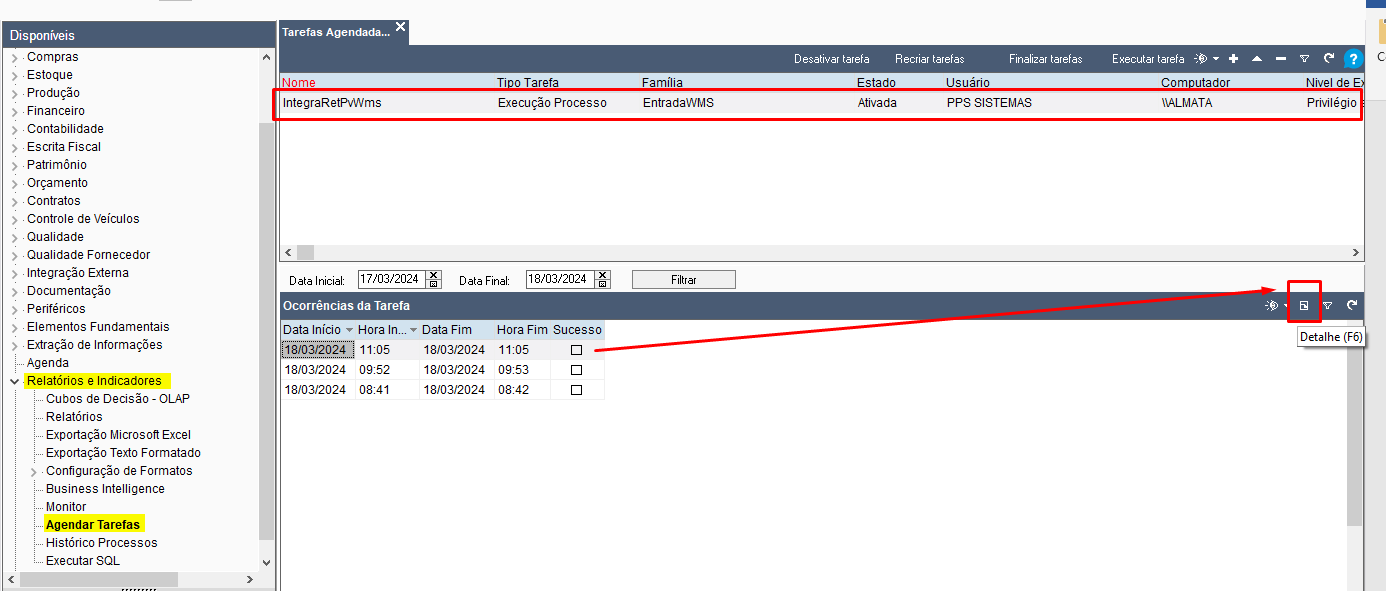Open Histórico Processos in the tree
1386x591 pixels.
coord(102,543)
